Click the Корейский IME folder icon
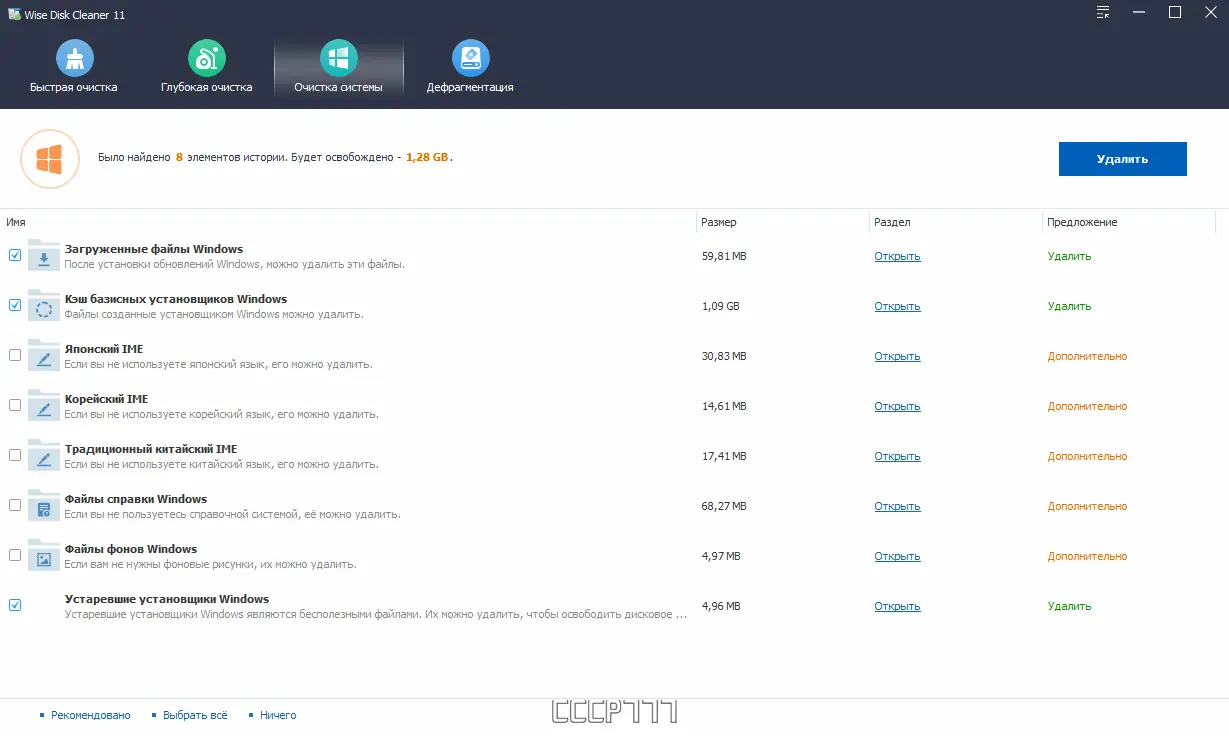The width and height of the screenshot is (1229, 736). coord(44,406)
